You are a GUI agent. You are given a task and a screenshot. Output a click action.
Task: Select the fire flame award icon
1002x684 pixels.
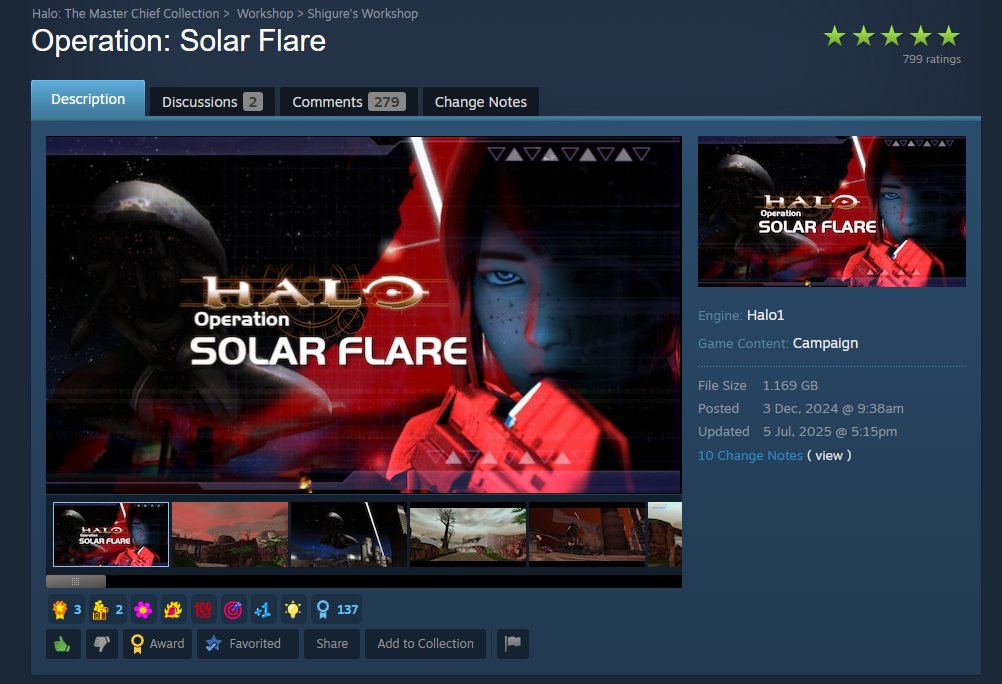click(x=173, y=610)
